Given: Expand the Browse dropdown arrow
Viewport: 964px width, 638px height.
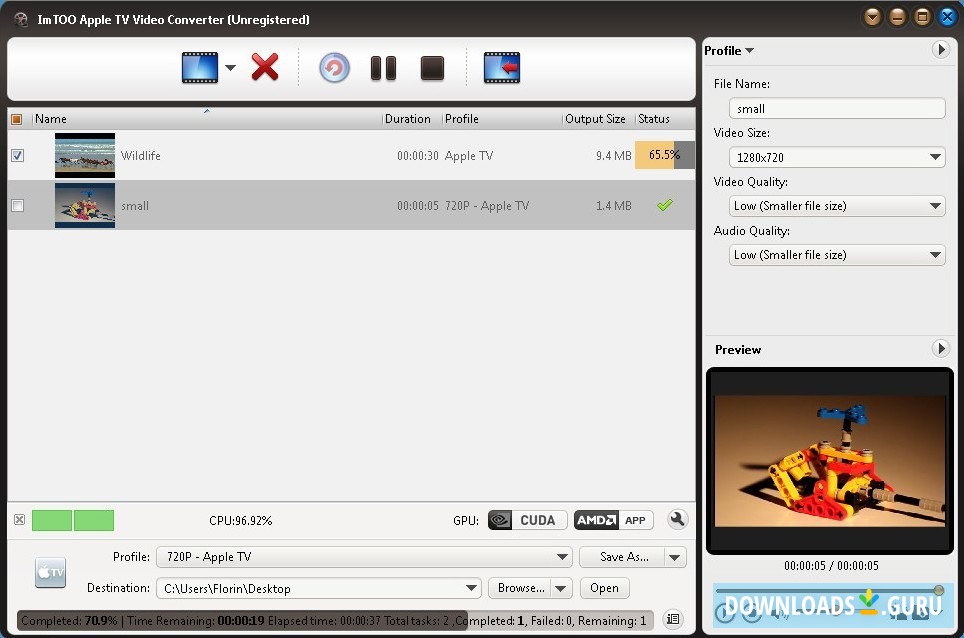Looking at the screenshot, I should [x=561, y=589].
